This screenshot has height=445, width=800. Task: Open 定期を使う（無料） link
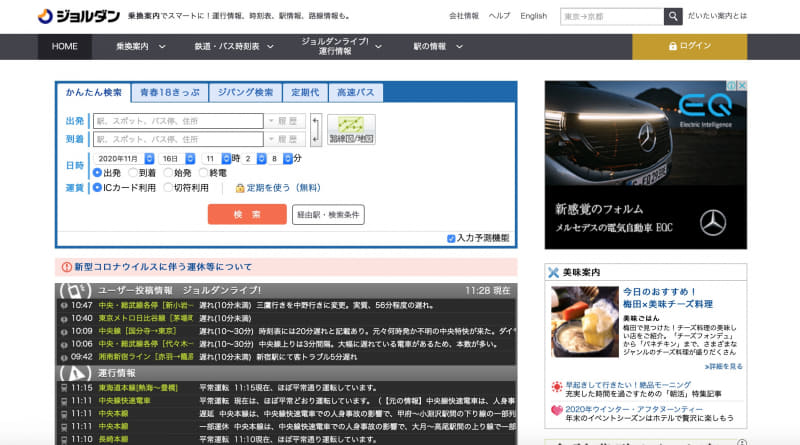[284, 188]
